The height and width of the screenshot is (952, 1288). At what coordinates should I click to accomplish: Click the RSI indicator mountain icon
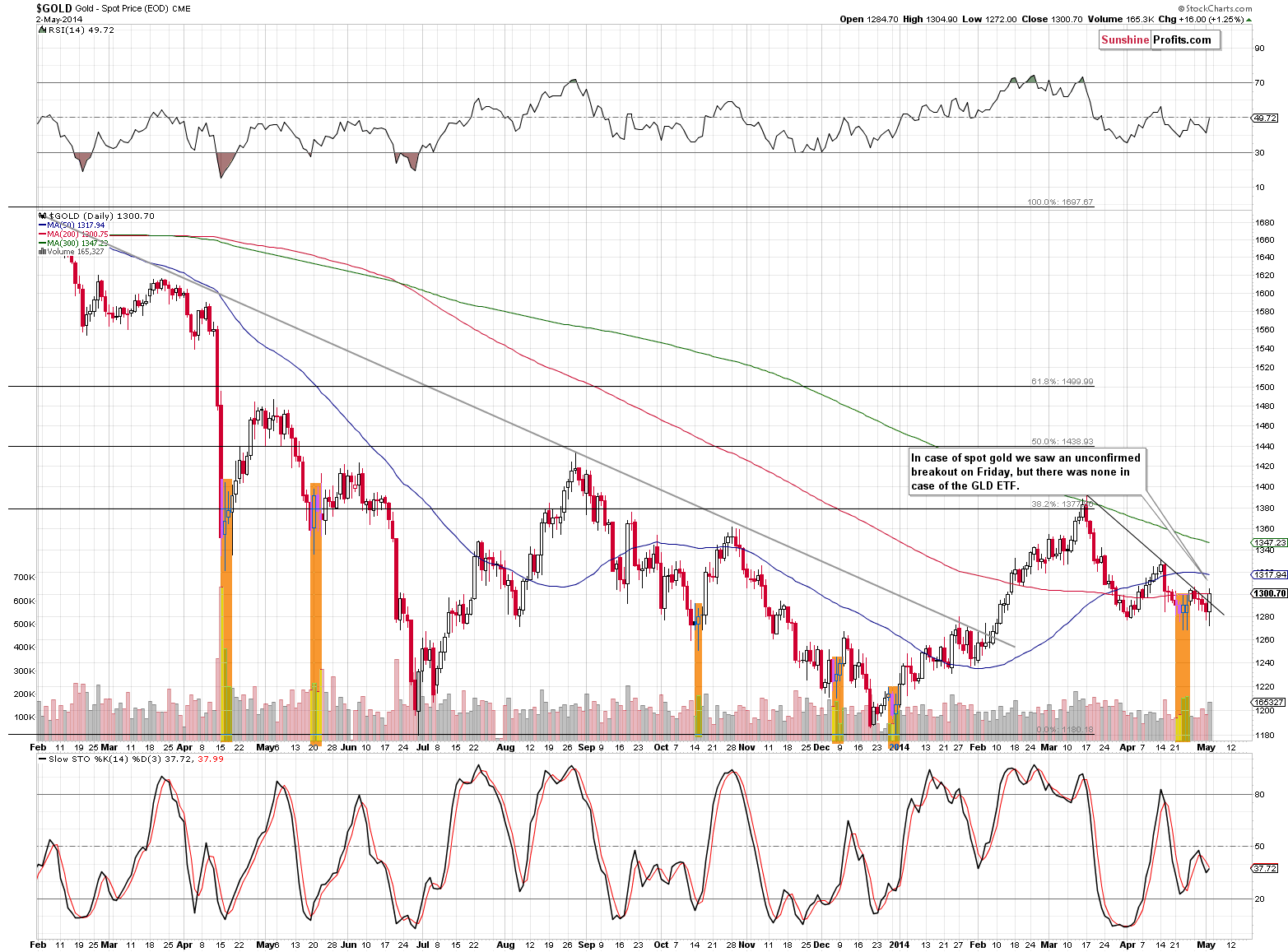41,30
